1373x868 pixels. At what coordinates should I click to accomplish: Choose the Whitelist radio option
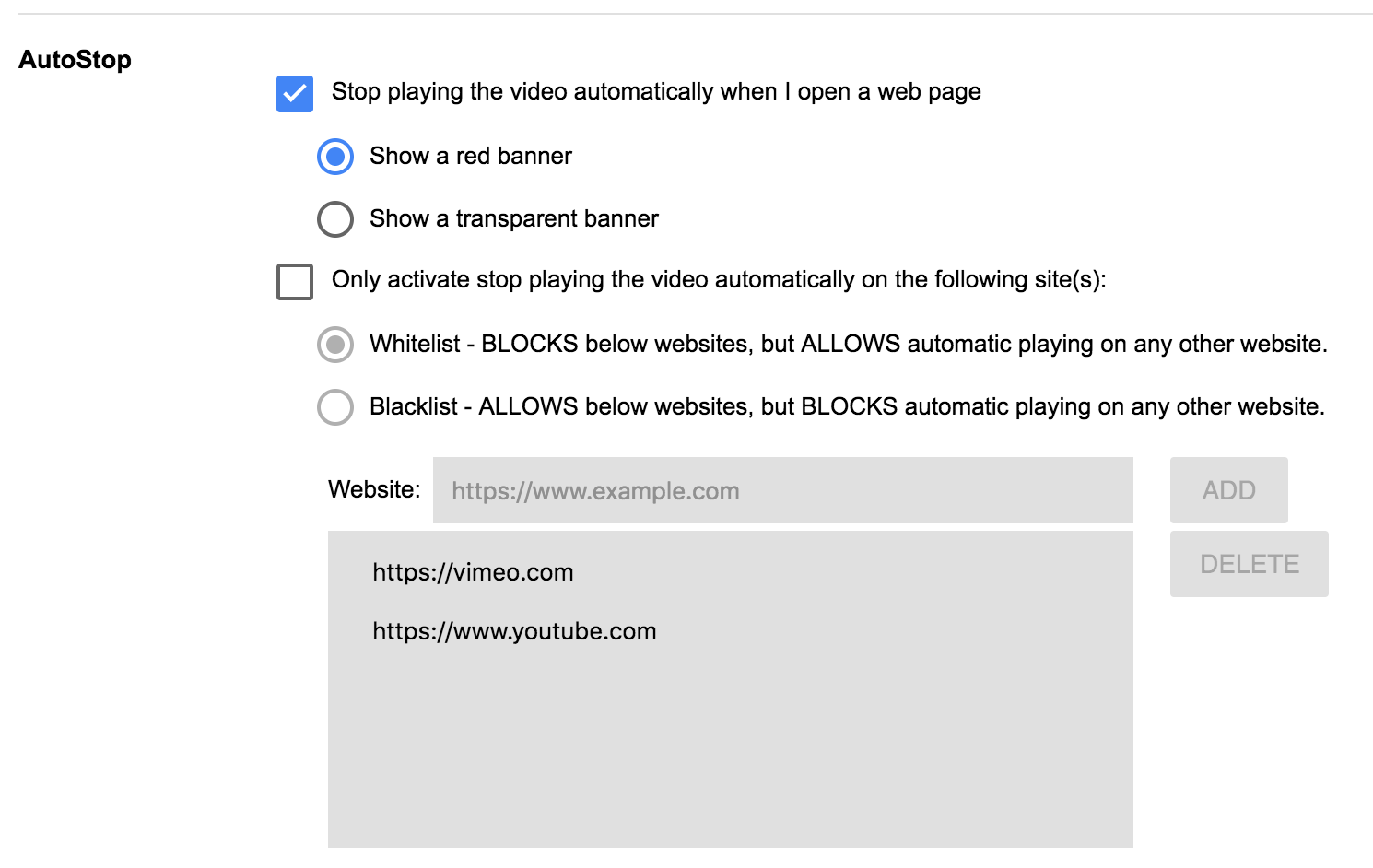tap(335, 345)
